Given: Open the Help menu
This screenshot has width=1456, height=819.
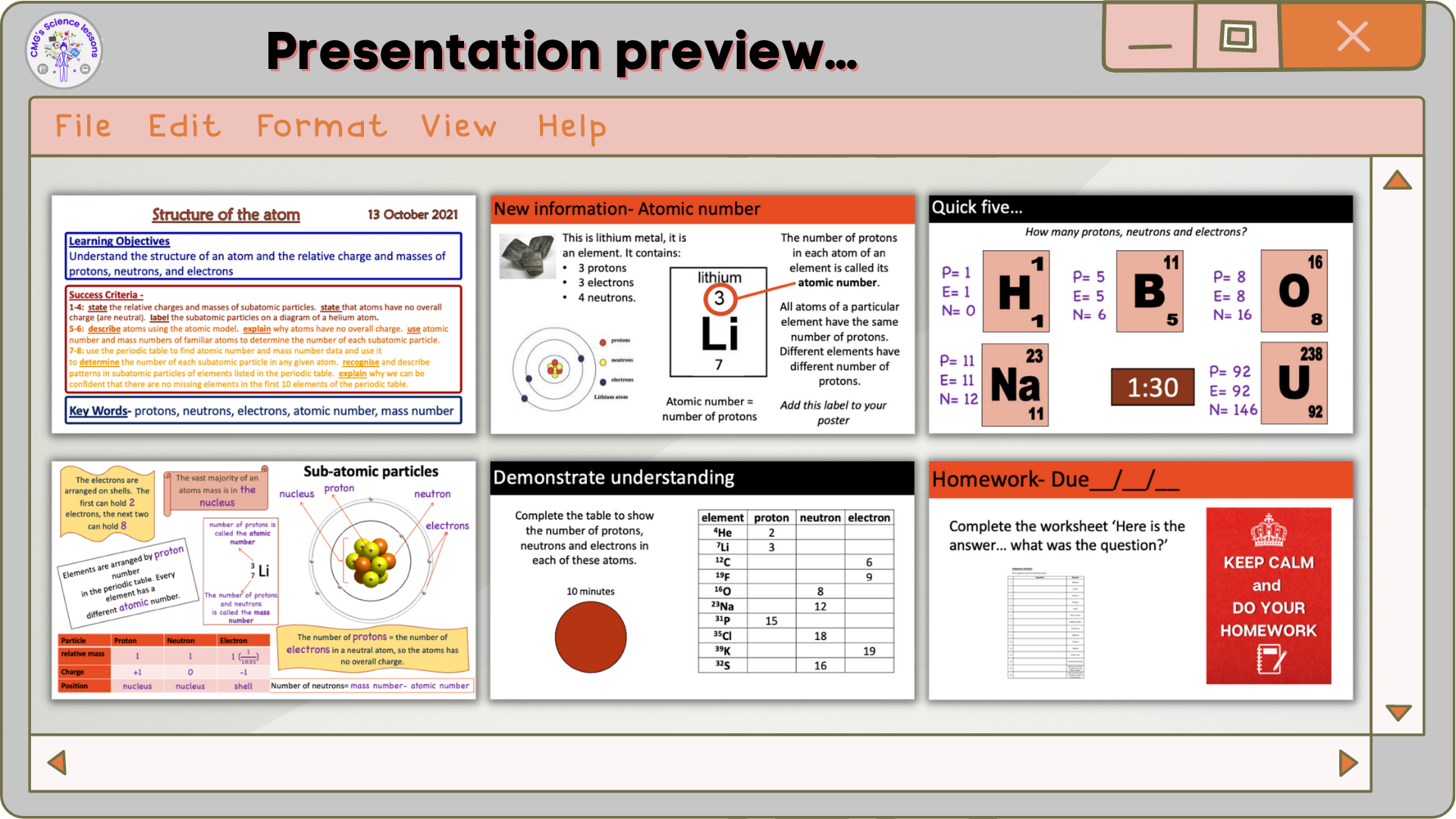Looking at the screenshot, I should click(x=572, y=126).
